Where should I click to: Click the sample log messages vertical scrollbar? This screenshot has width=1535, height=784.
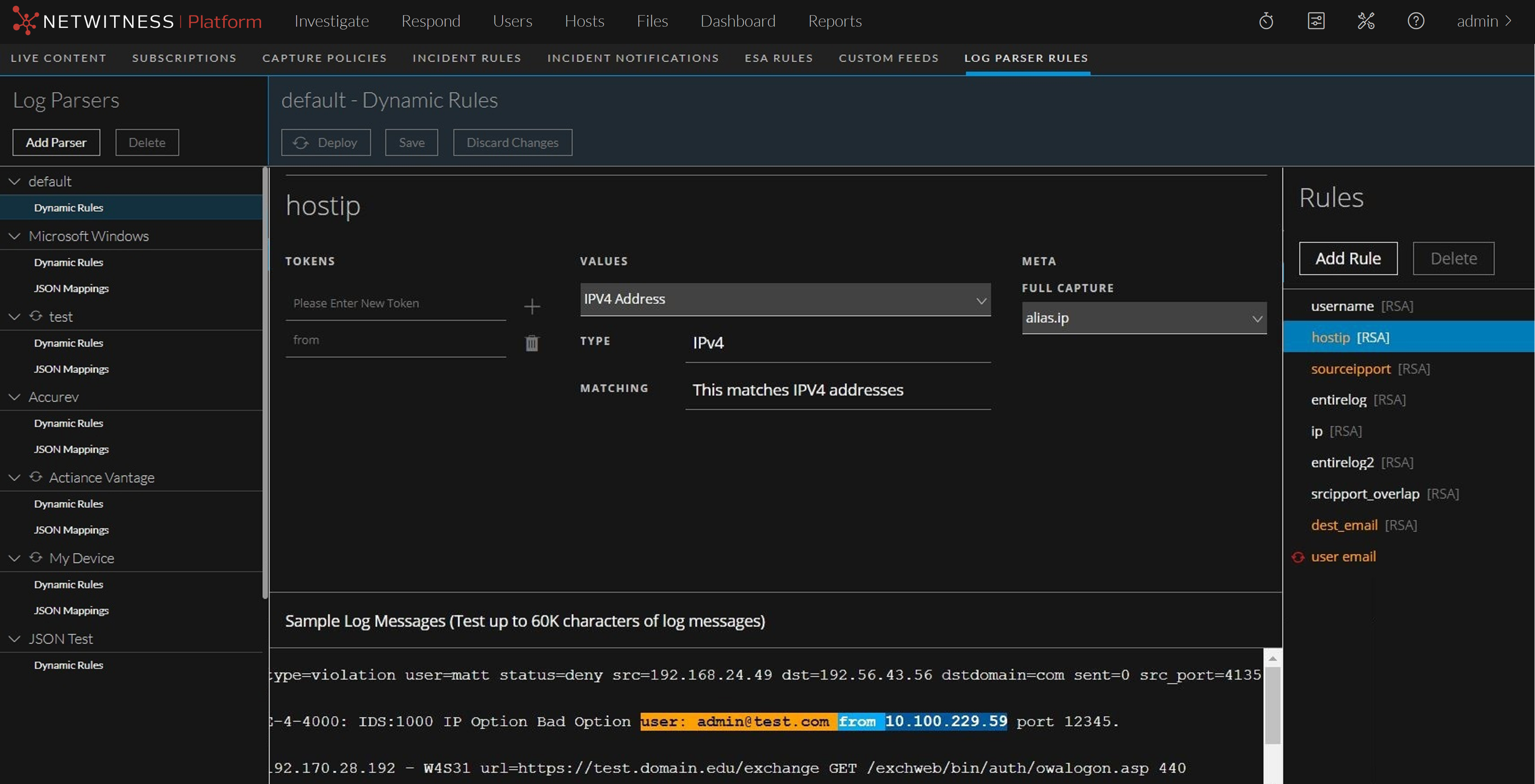pyautogui.click(x=1272, y=706)
